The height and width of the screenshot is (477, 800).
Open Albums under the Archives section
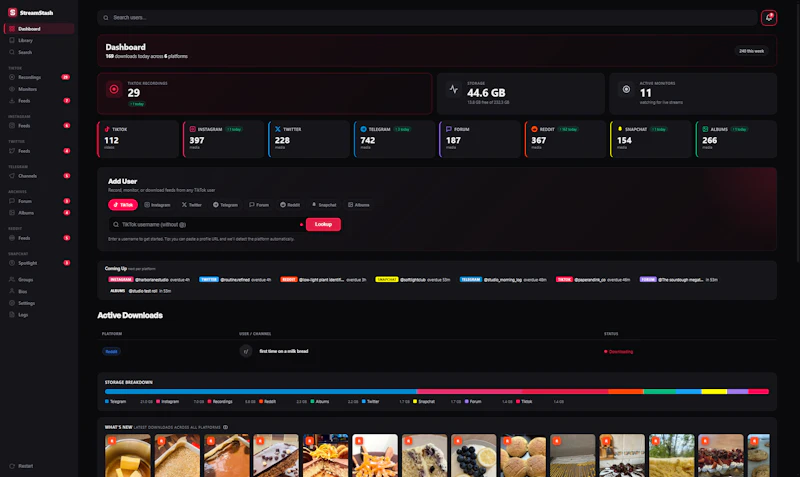click(39, 213)
